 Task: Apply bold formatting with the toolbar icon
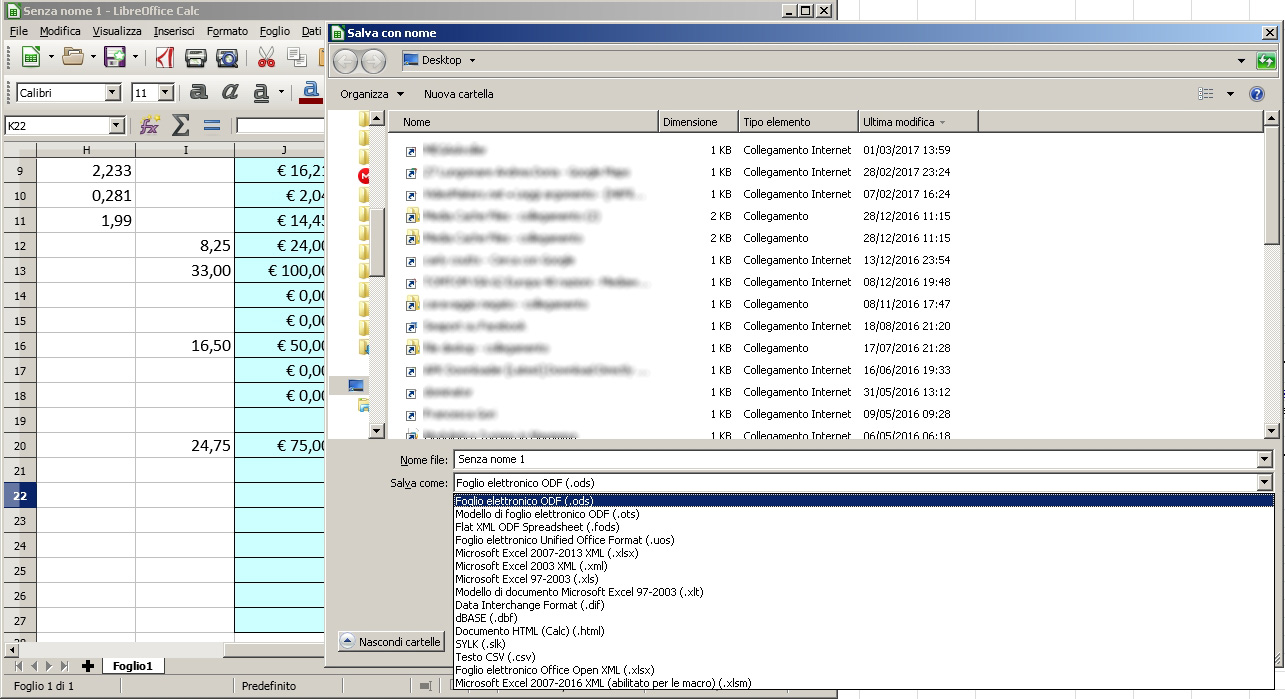click(x=199, y=92)
